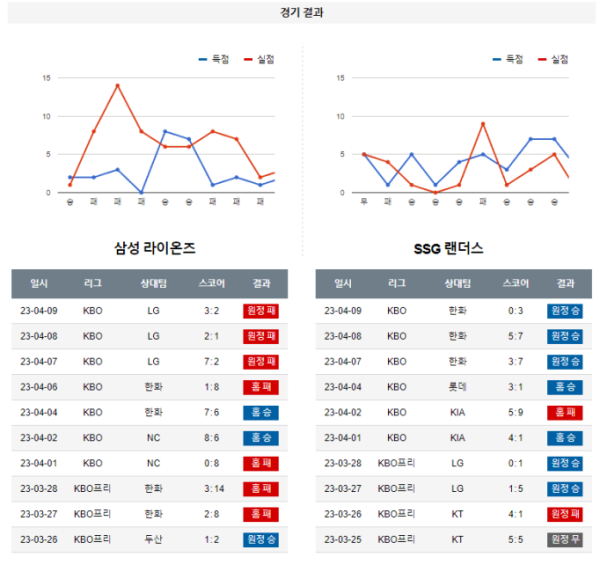Click date 23-04-07 in Samsung table
The width and height of the screenshot is (600, 572).
pos(39,362)
